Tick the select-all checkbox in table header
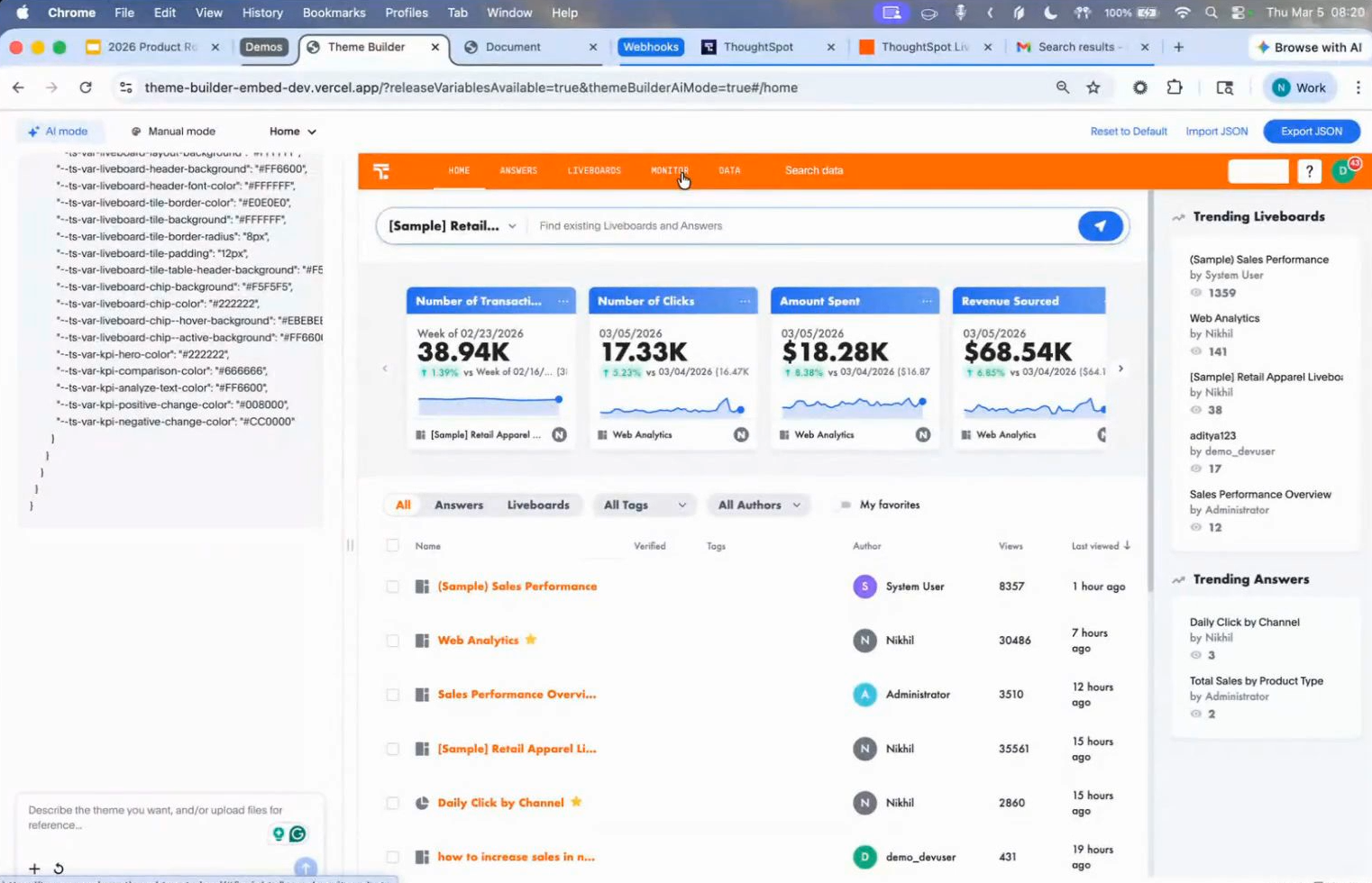 (392, 545)
